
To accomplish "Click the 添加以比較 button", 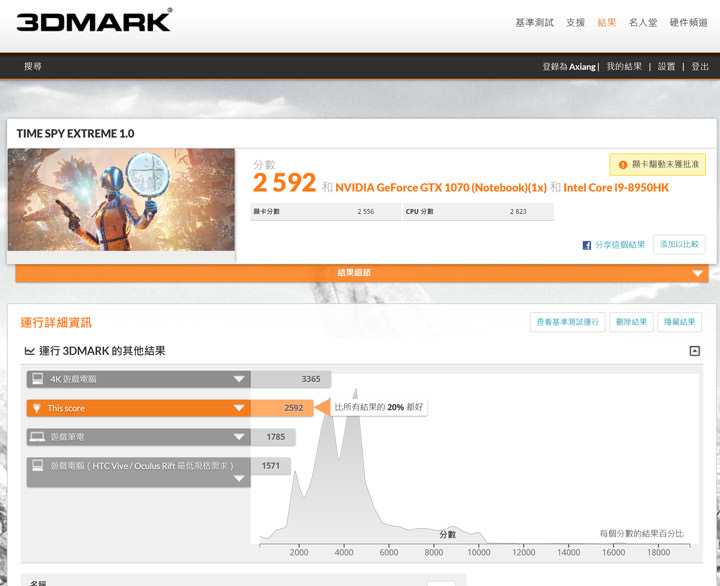I will click(679, 245).
